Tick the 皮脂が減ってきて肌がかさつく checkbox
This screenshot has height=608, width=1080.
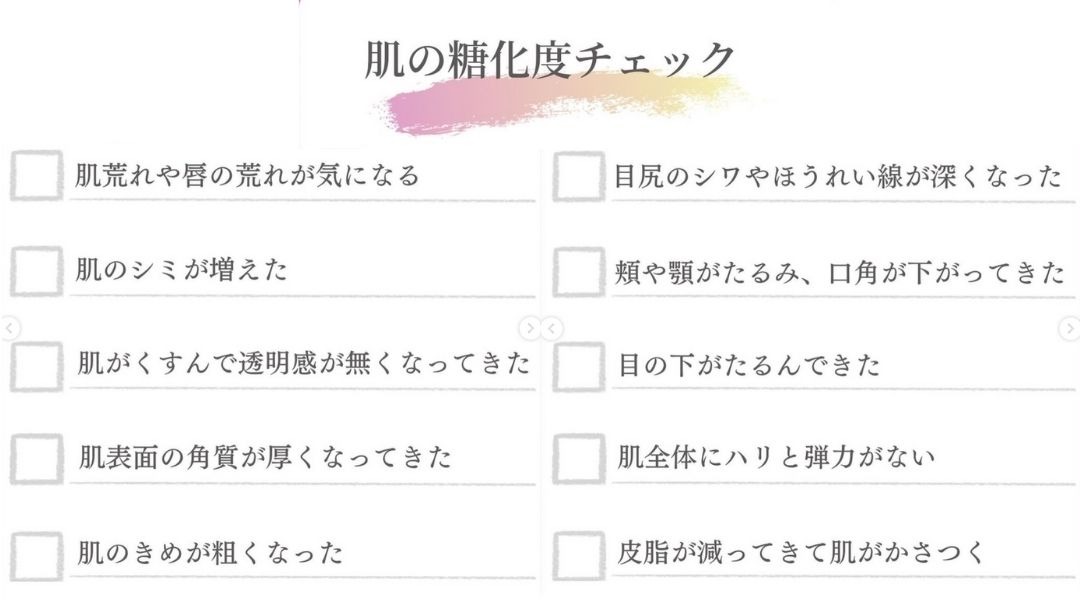pos(579,555)
